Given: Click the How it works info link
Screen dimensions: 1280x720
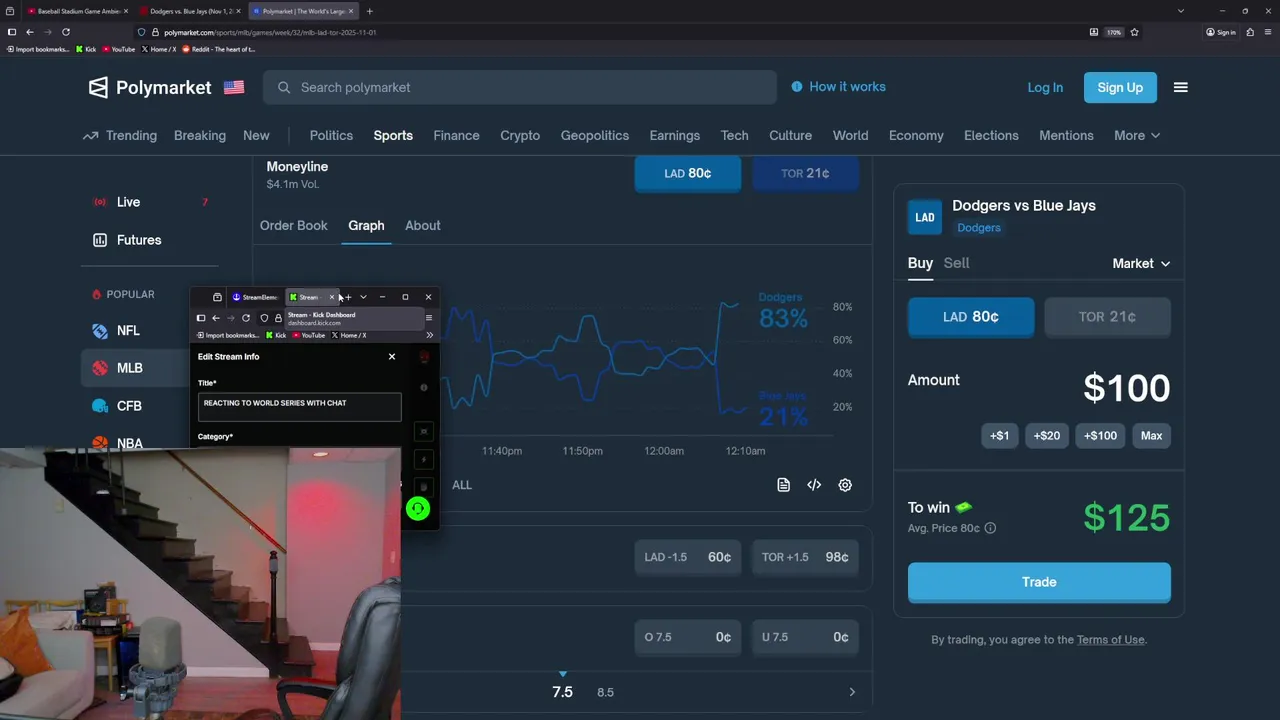Looking at the screenshot, I should pos(838,87).
